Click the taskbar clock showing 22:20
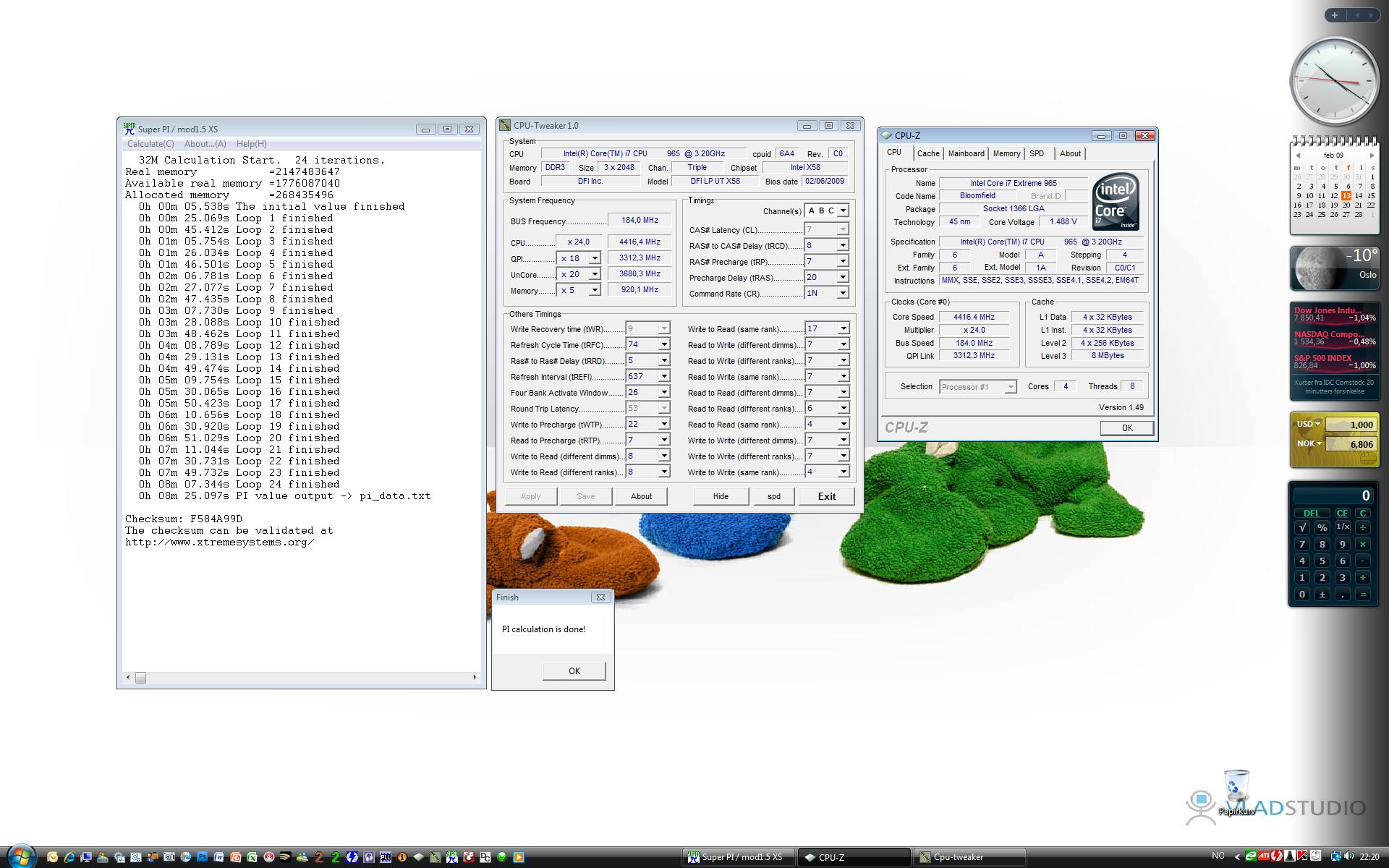 pyautogui.click(x=1369, y=856)
